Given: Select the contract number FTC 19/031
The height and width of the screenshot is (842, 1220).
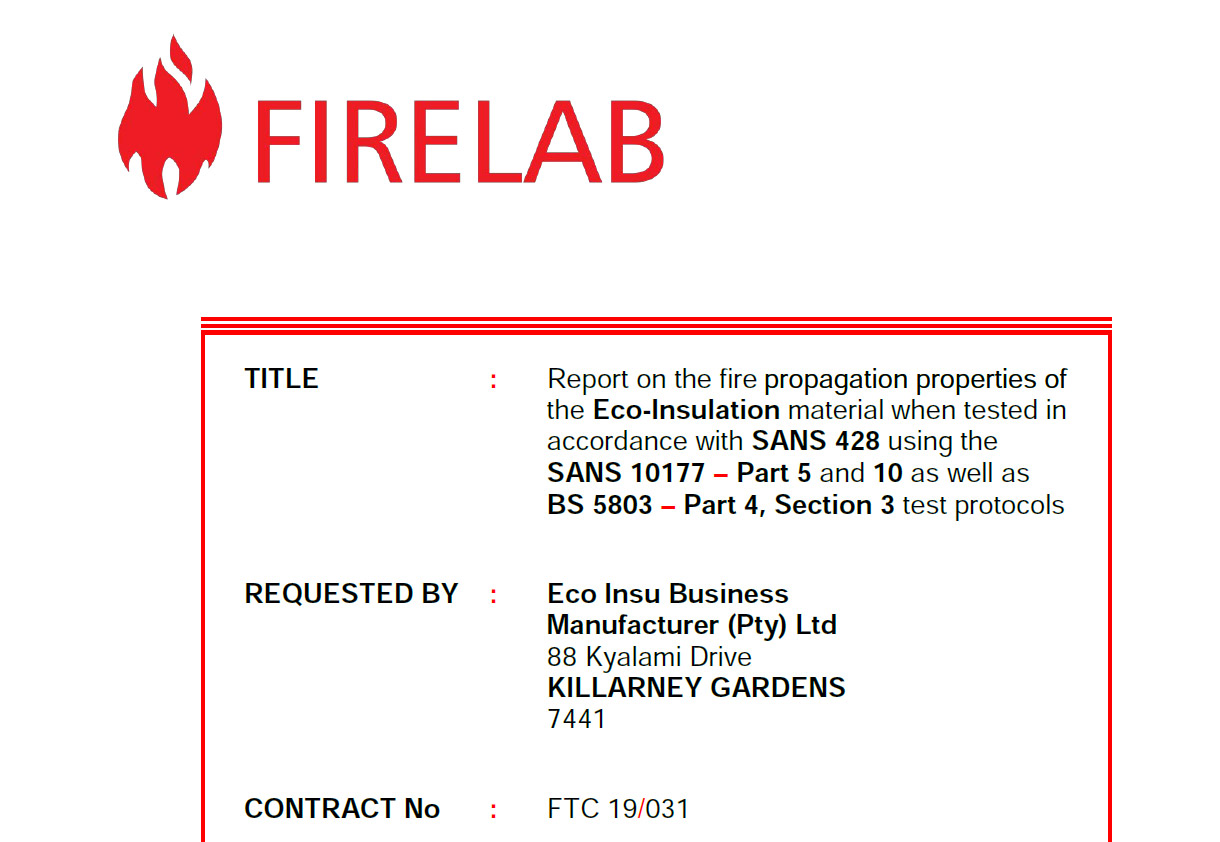Looking at the screenshot, I should point(619,809).
